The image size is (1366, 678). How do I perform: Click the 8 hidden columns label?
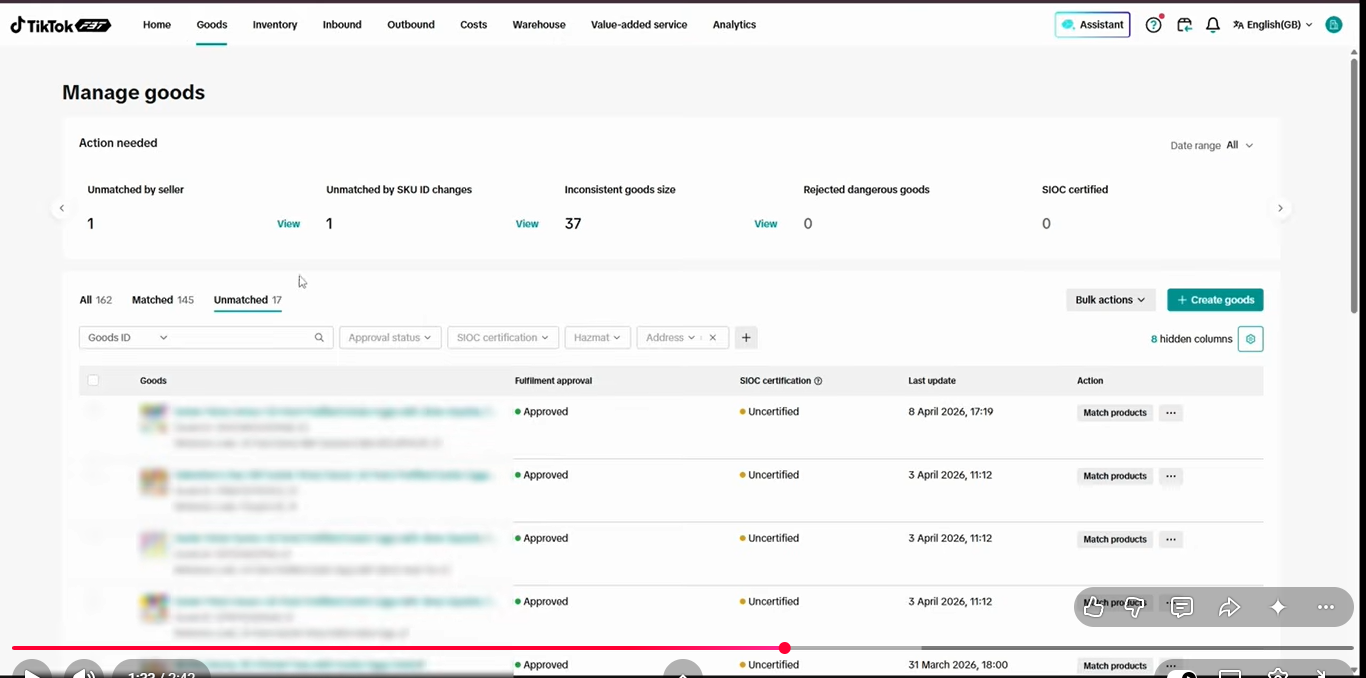pyautogui.click(x=1192, y=339)
